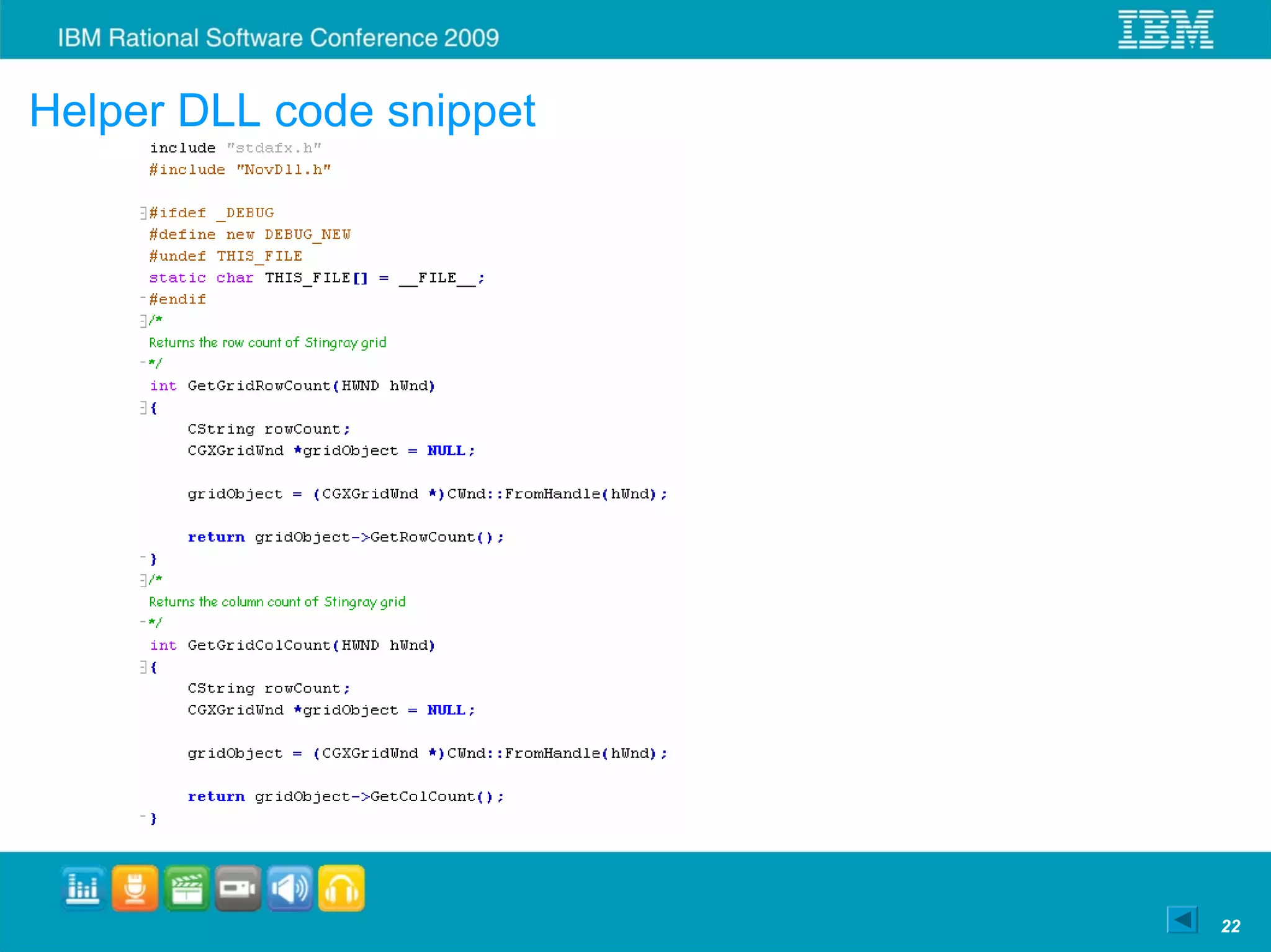Click the IBM logo
The height and width of the screenshot is (952, 1271).
[x=1165, y=29]
